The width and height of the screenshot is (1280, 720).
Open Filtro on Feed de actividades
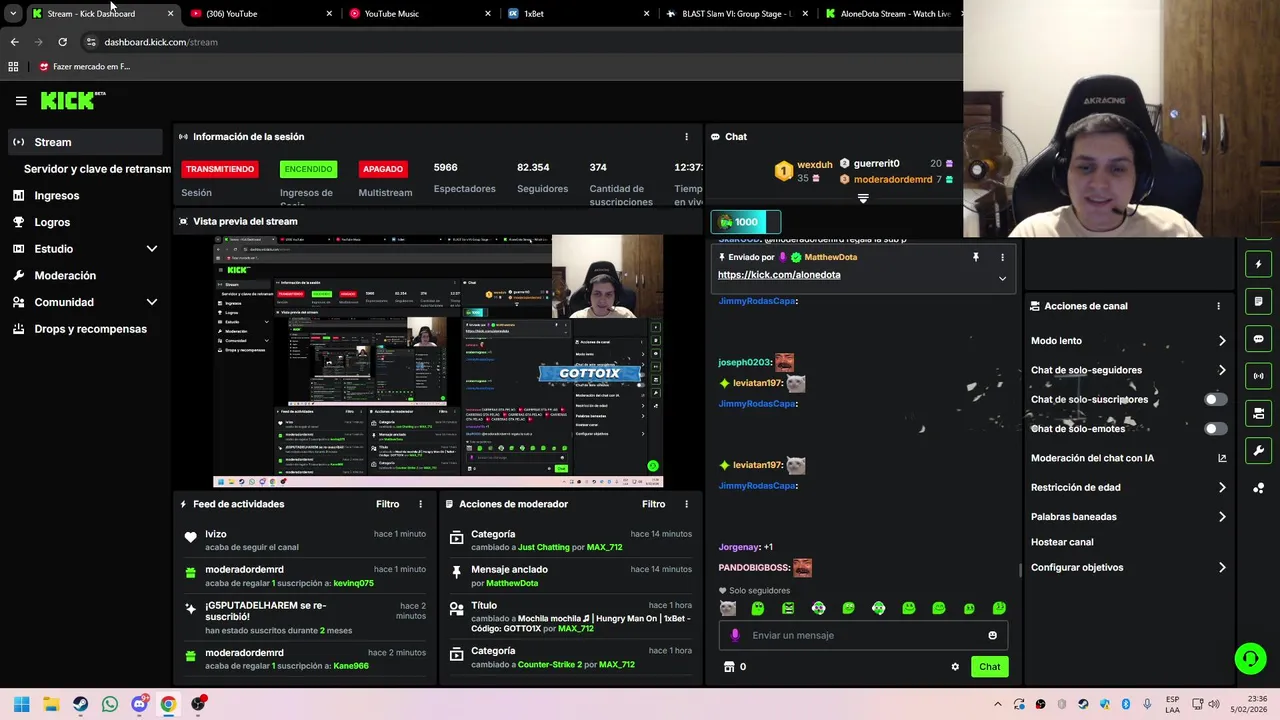[x=387, y=504]
